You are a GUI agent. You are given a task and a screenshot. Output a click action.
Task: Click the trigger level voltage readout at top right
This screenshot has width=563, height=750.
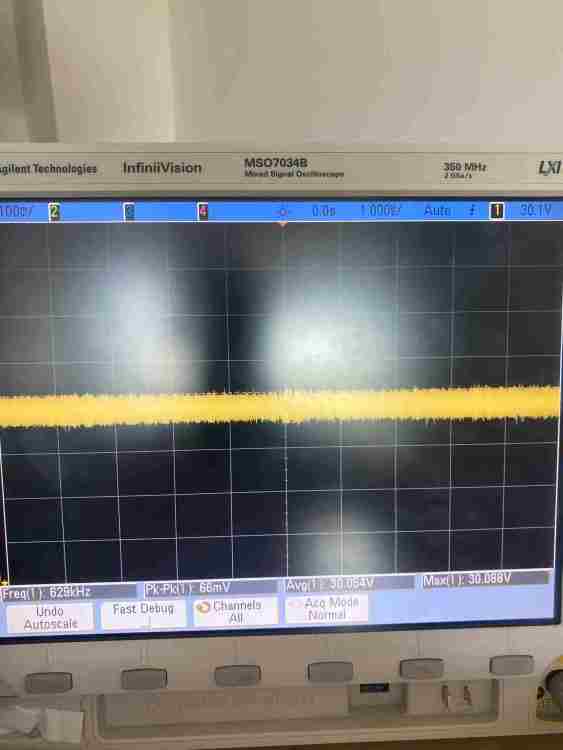click(535, 210)
